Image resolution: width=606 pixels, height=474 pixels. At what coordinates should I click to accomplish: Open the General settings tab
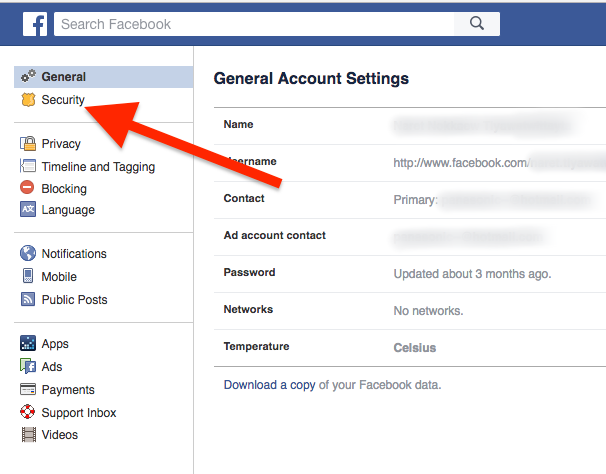click(x=104, y=77)
